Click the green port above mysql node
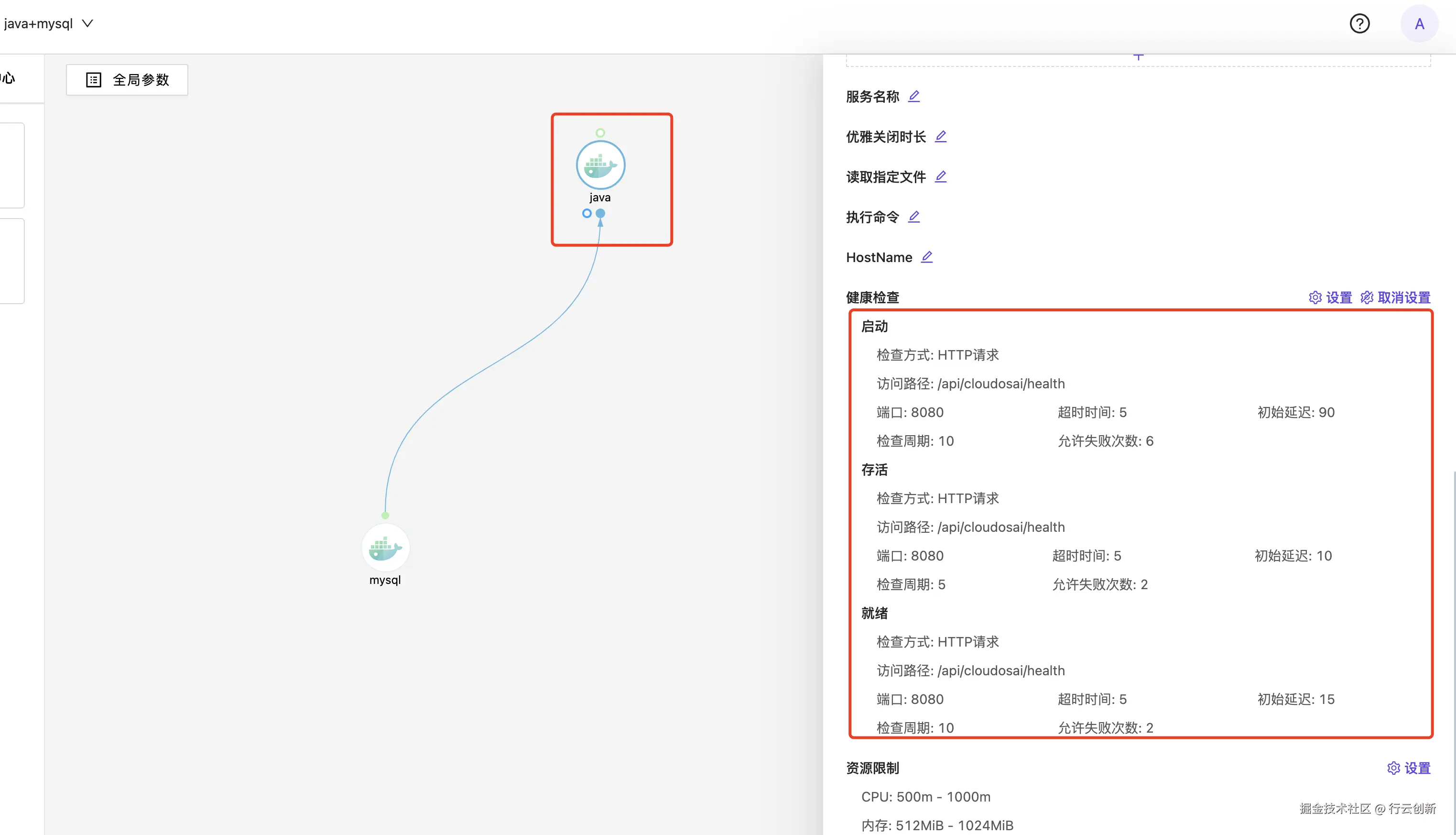This screenshot has height=835, width=1456. [x=385, y=516]
